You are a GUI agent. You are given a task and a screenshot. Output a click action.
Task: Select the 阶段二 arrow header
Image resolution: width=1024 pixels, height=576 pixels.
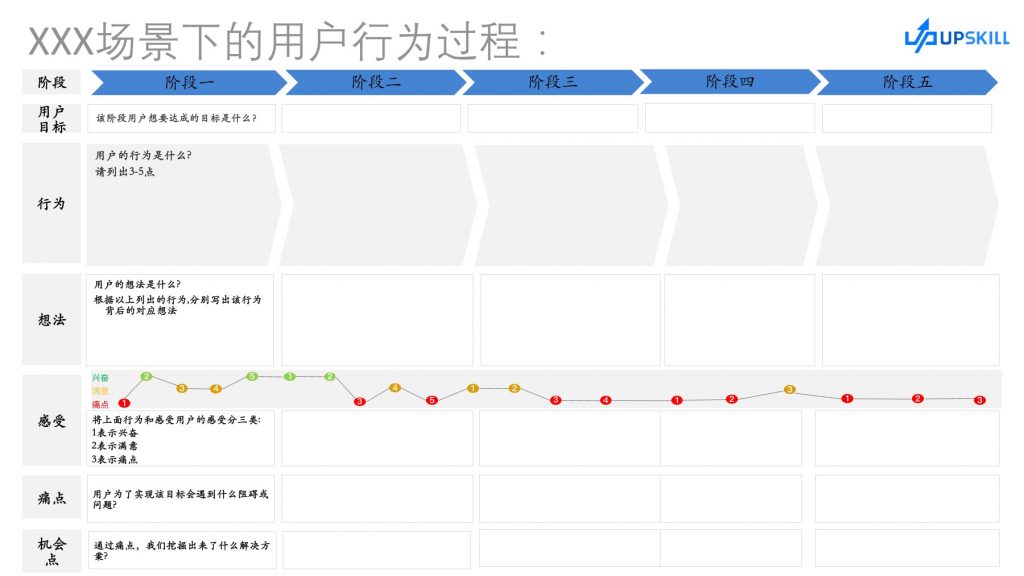click(376, 82)
